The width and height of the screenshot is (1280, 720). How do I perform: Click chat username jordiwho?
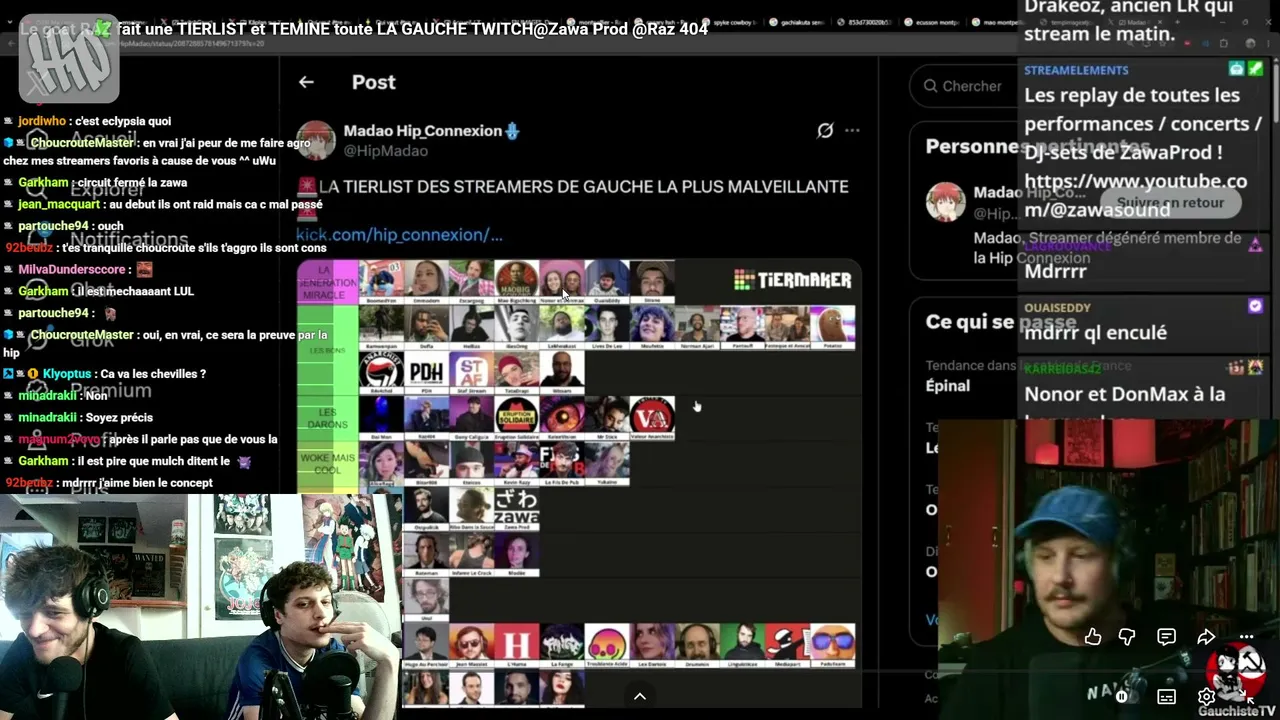coord(43,121)
